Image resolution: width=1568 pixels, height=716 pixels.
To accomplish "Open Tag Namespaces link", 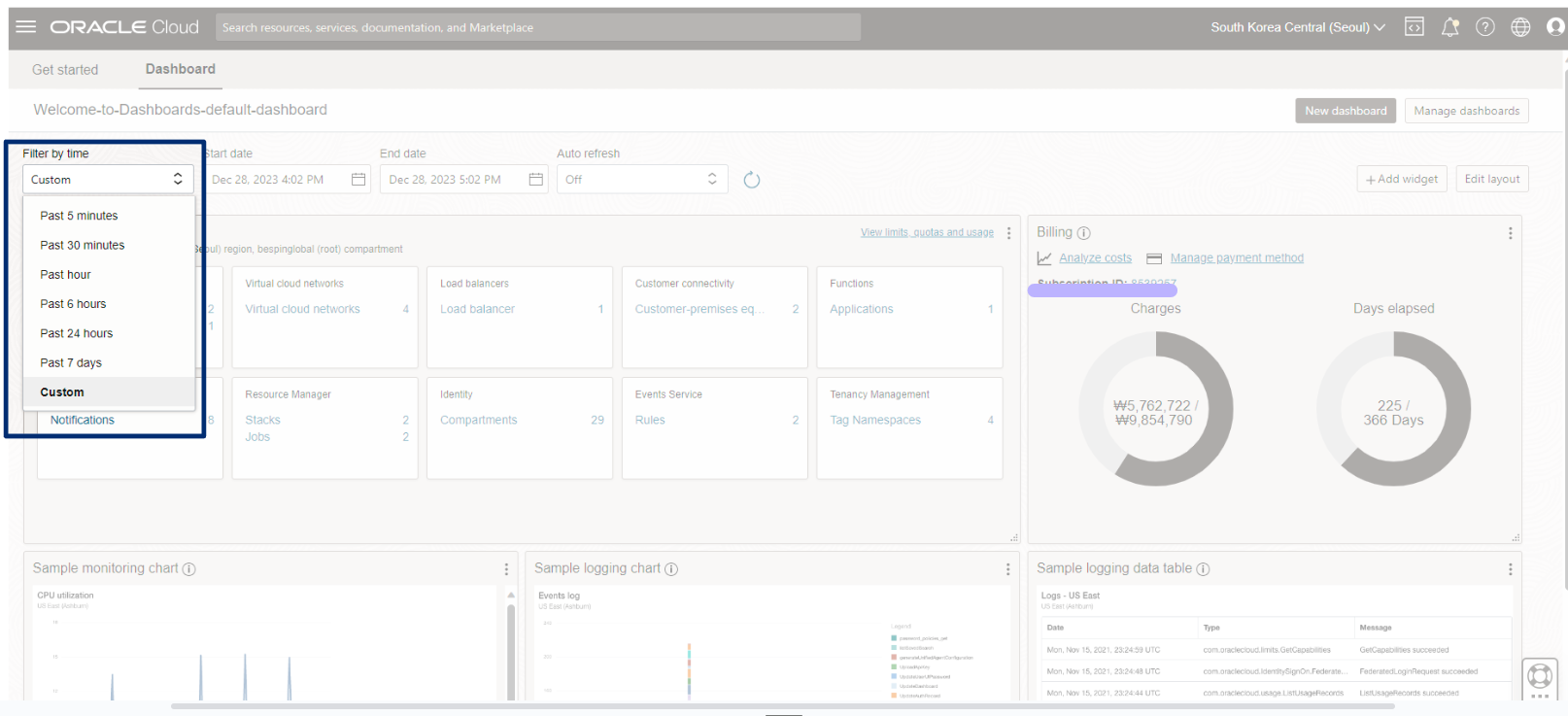I will tap(875, 420).
